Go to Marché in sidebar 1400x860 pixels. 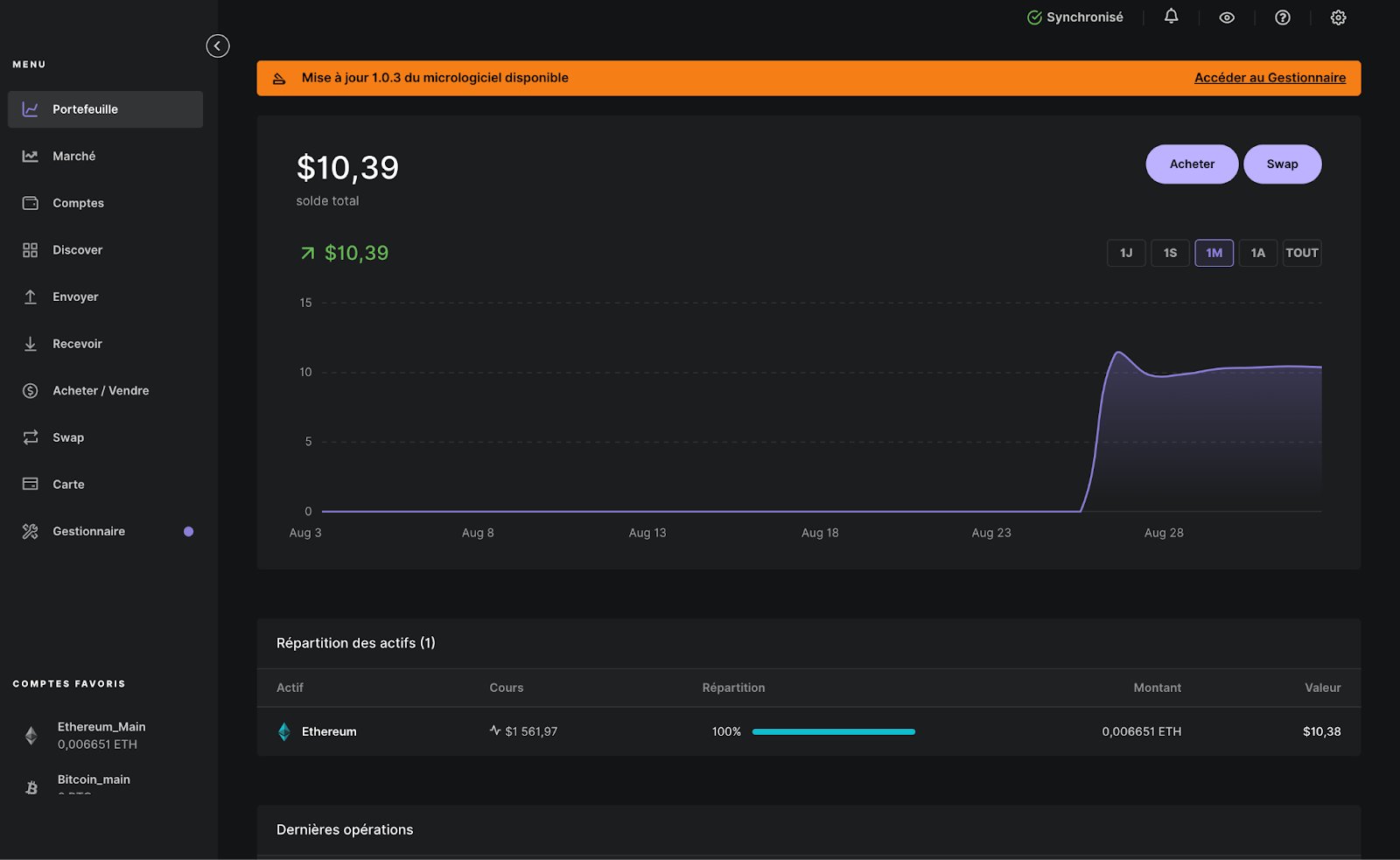(73, 156)
